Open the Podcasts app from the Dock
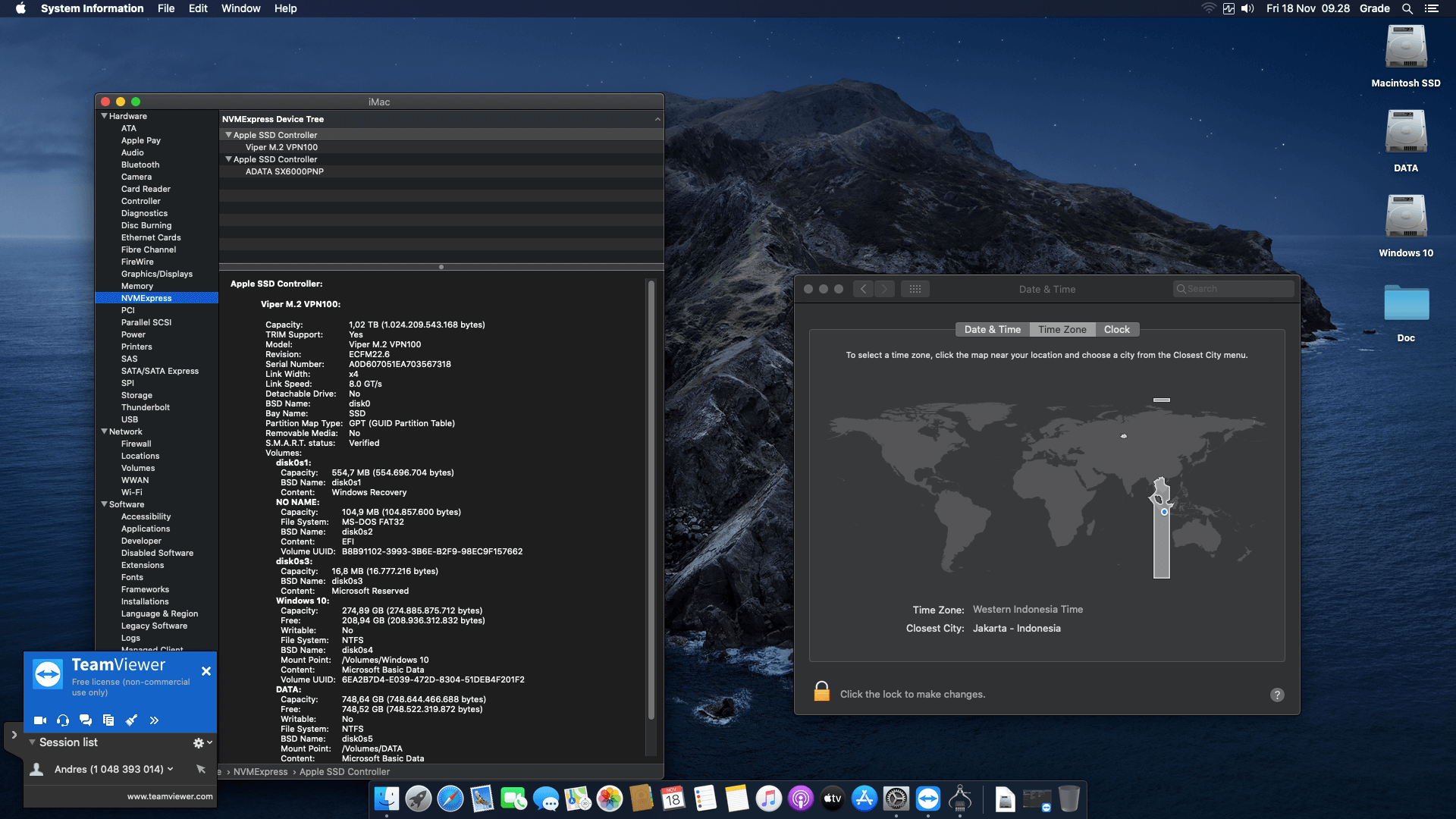The height and width of the screenshot is (819, 1456). (801, 799)
